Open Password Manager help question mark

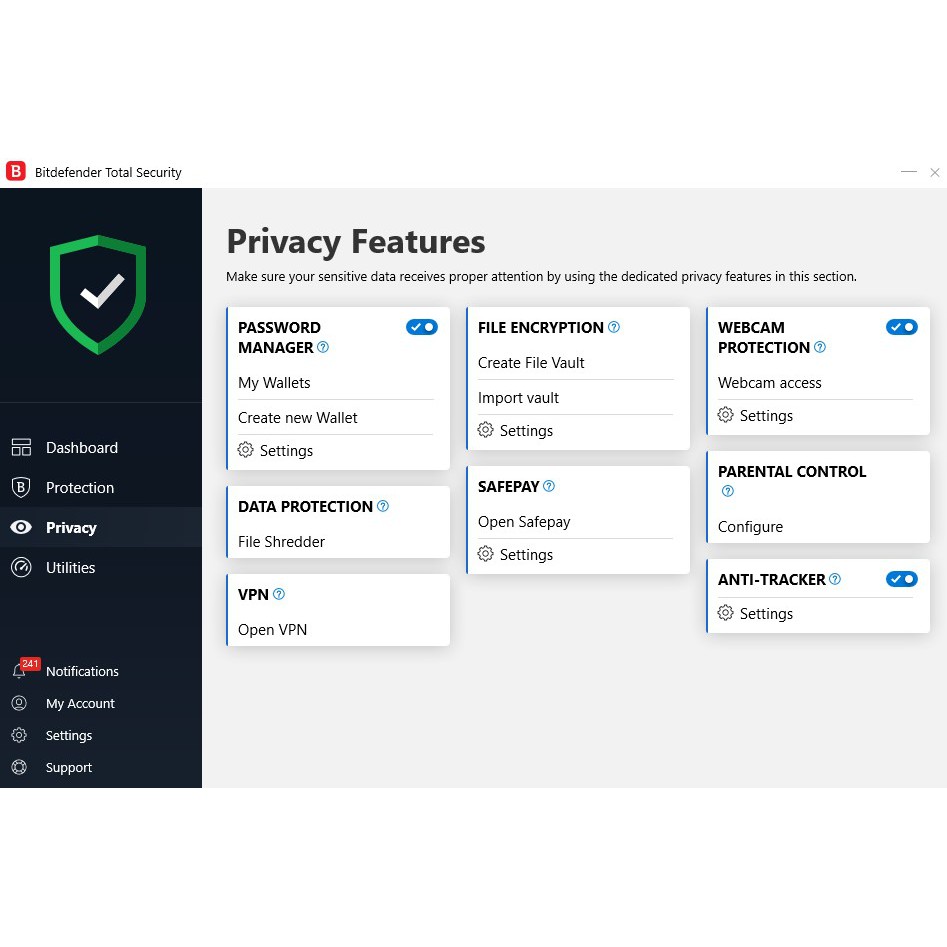point(323,347)
